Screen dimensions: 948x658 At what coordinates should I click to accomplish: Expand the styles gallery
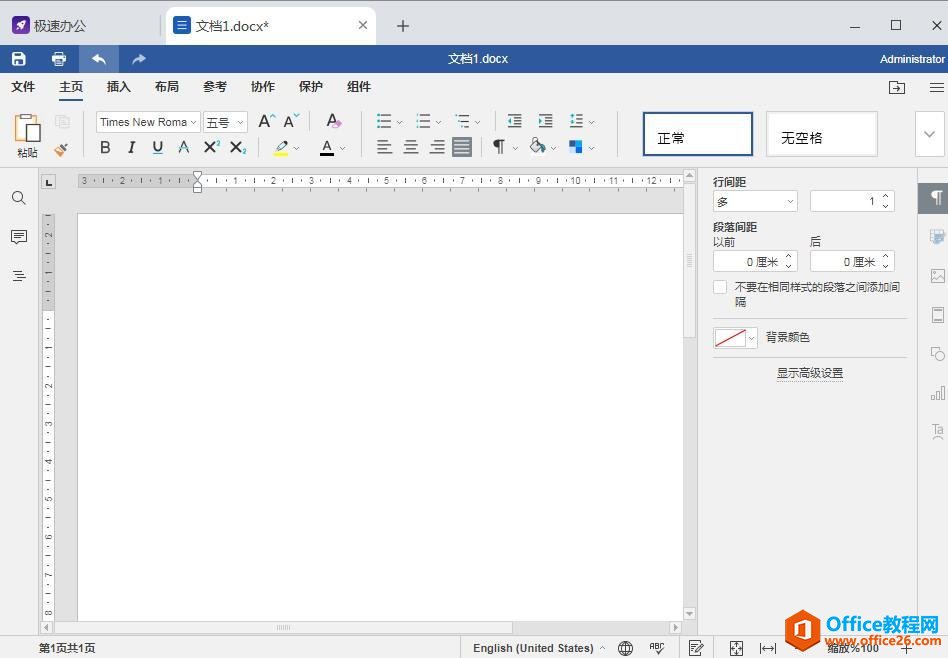(930, 134)
